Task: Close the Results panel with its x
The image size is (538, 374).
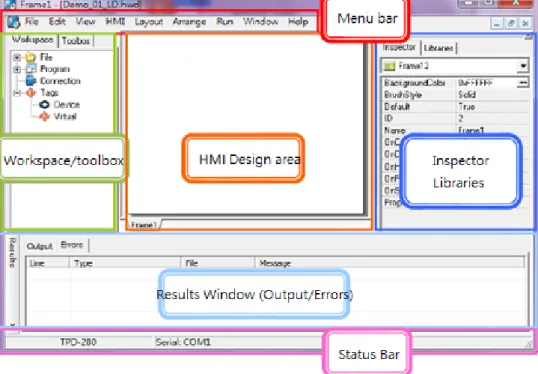Action: click(13, 325)
